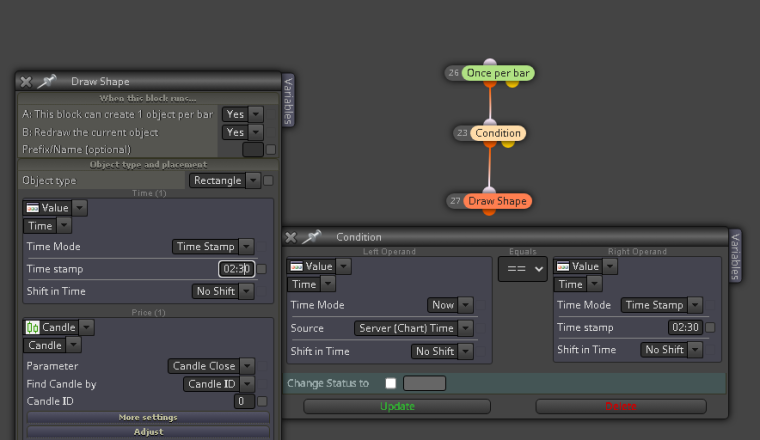The height and width of the screenshot is (440, 760).
Task: Edit the Candle ID value field
Action: point(244,401)
